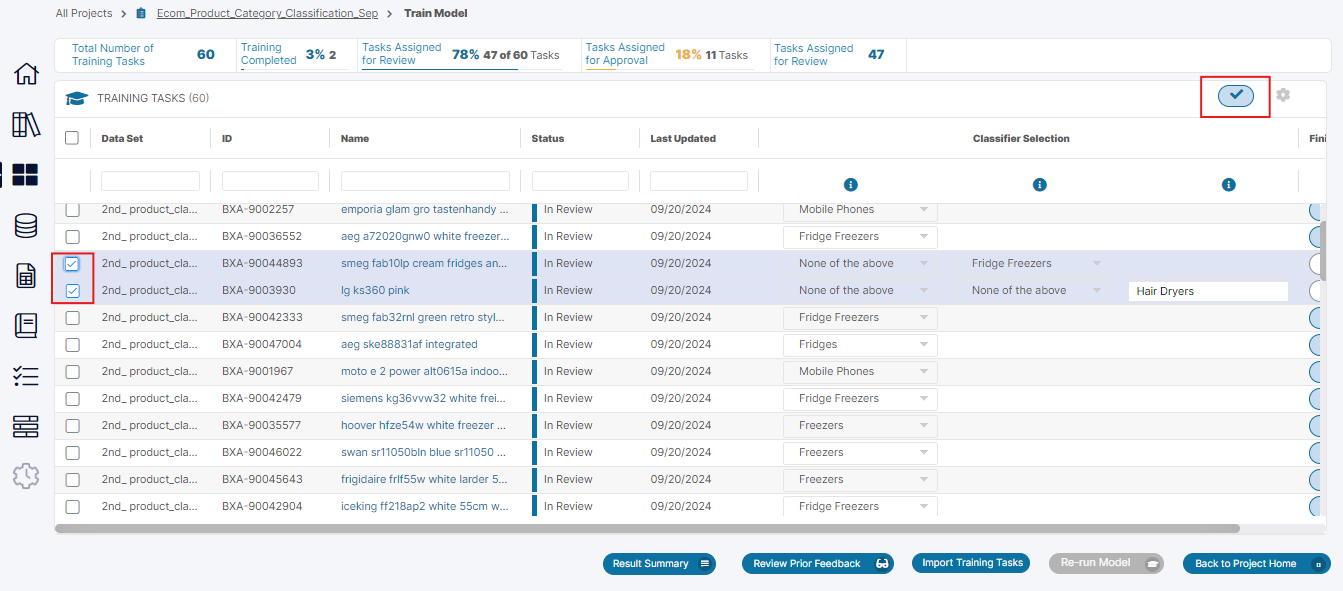Click the Name column filter field

click(425, 181)
